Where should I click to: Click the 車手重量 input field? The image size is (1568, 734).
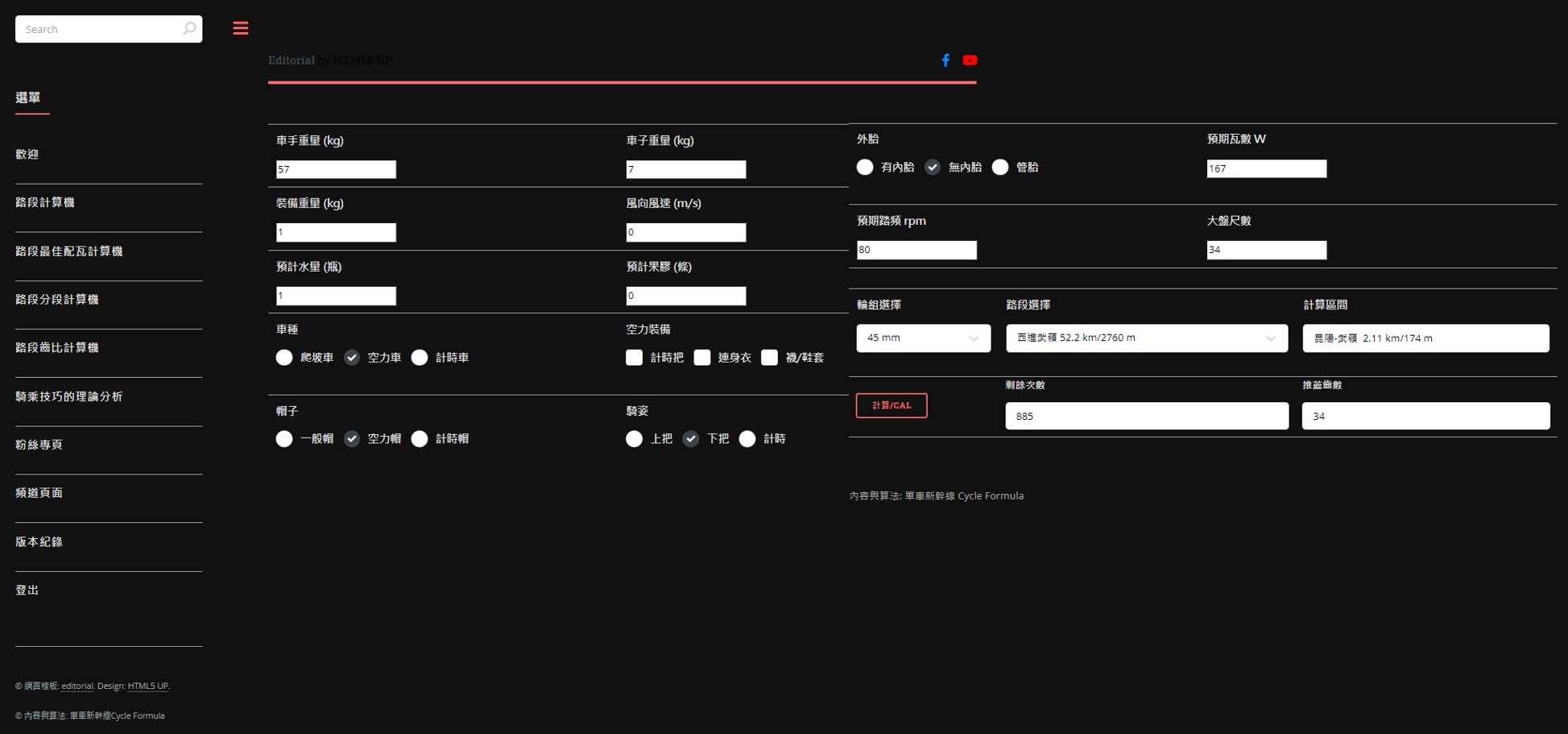[336, 169]
